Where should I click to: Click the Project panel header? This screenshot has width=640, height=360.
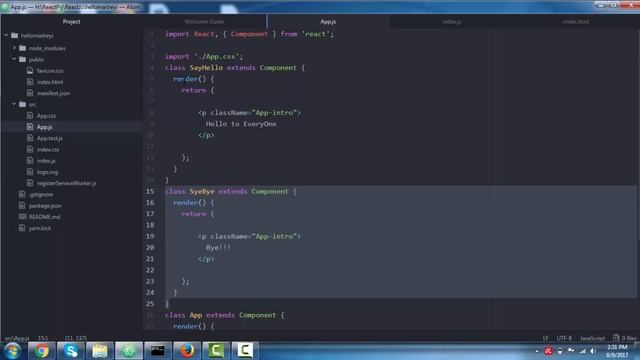pos(71,22)
